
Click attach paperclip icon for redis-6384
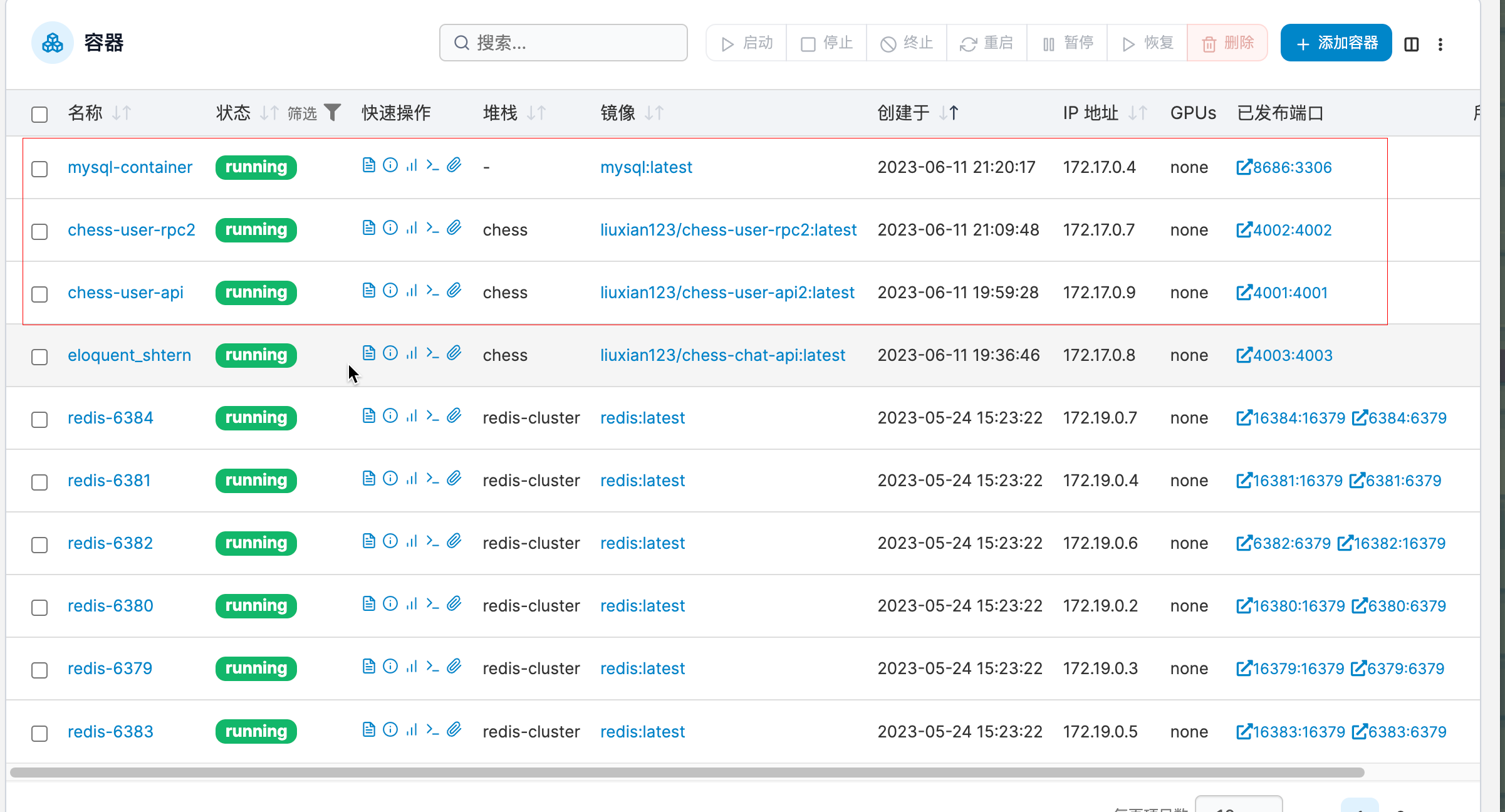click(x=454, y=415)
